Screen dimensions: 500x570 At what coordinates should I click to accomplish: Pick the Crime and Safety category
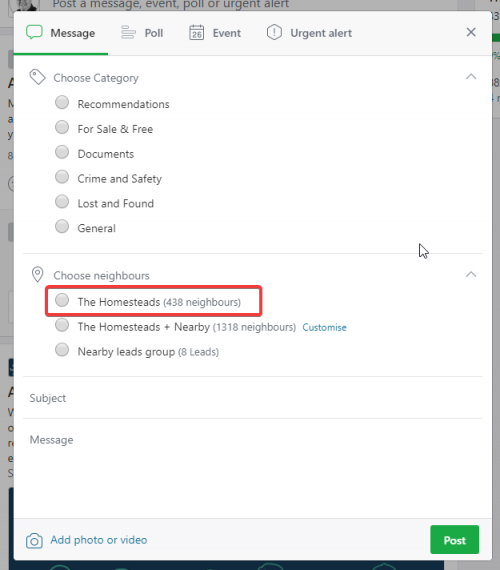(62, 177)
